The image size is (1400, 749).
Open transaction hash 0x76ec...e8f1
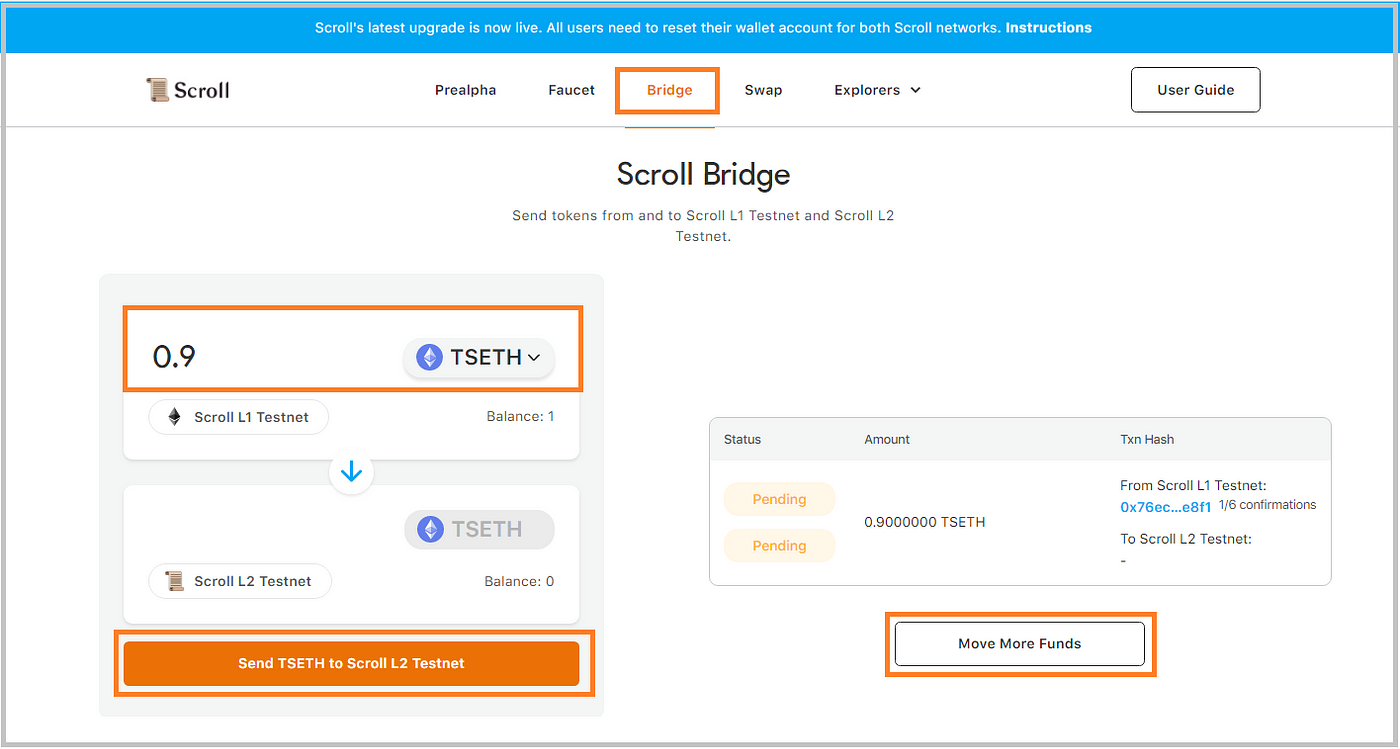(x=1165, y=507)
